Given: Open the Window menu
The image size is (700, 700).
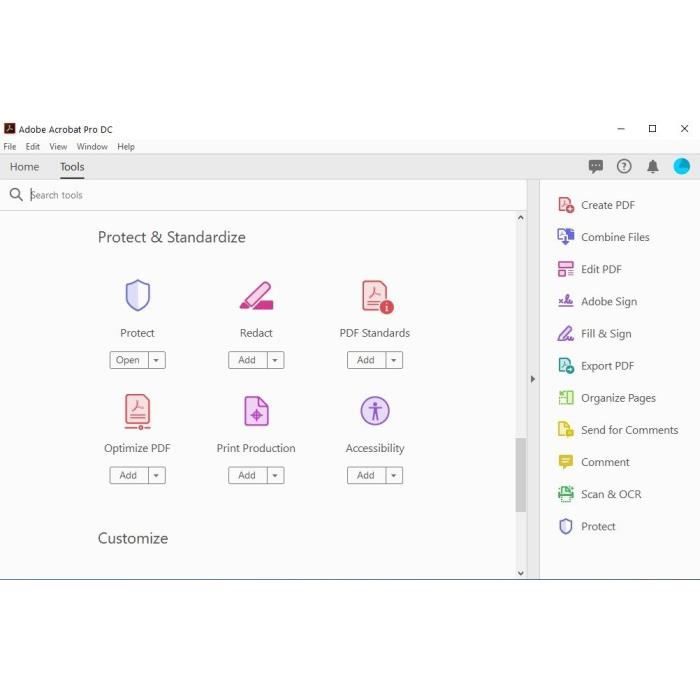Looking at the screenshot, I should click(92, 146).
